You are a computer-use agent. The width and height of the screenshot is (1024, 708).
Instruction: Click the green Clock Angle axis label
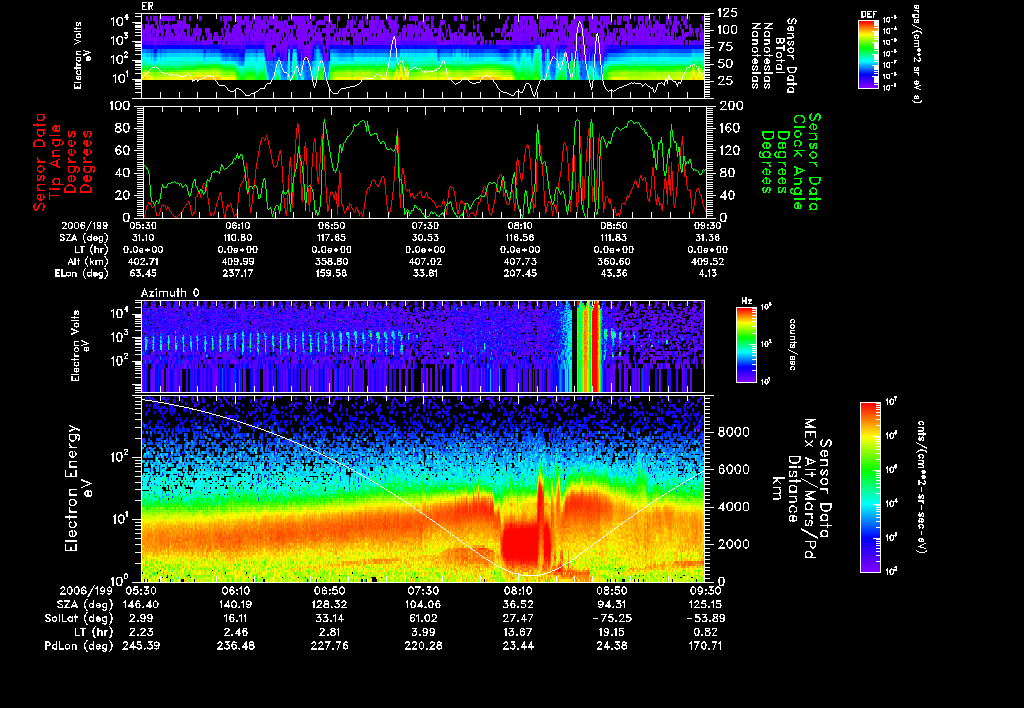(790, 161)
